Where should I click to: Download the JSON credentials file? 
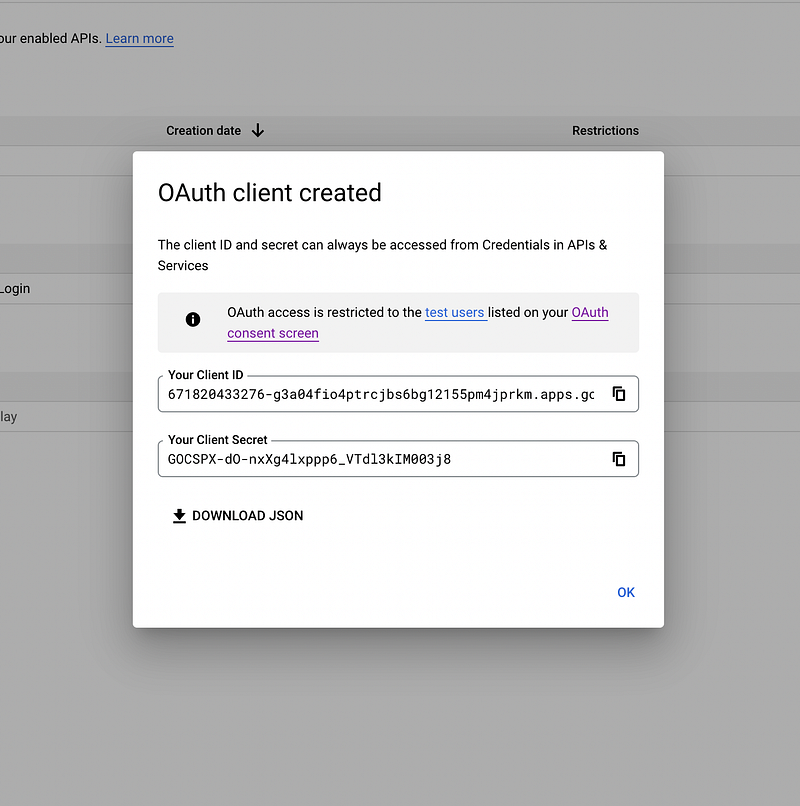(238, 516)
